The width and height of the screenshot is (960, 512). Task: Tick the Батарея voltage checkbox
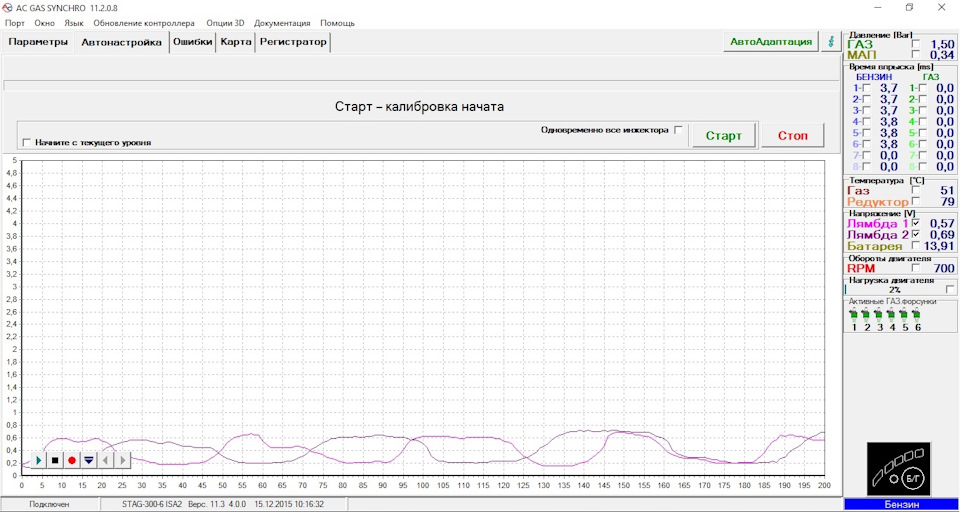click(x=916, y=246)
